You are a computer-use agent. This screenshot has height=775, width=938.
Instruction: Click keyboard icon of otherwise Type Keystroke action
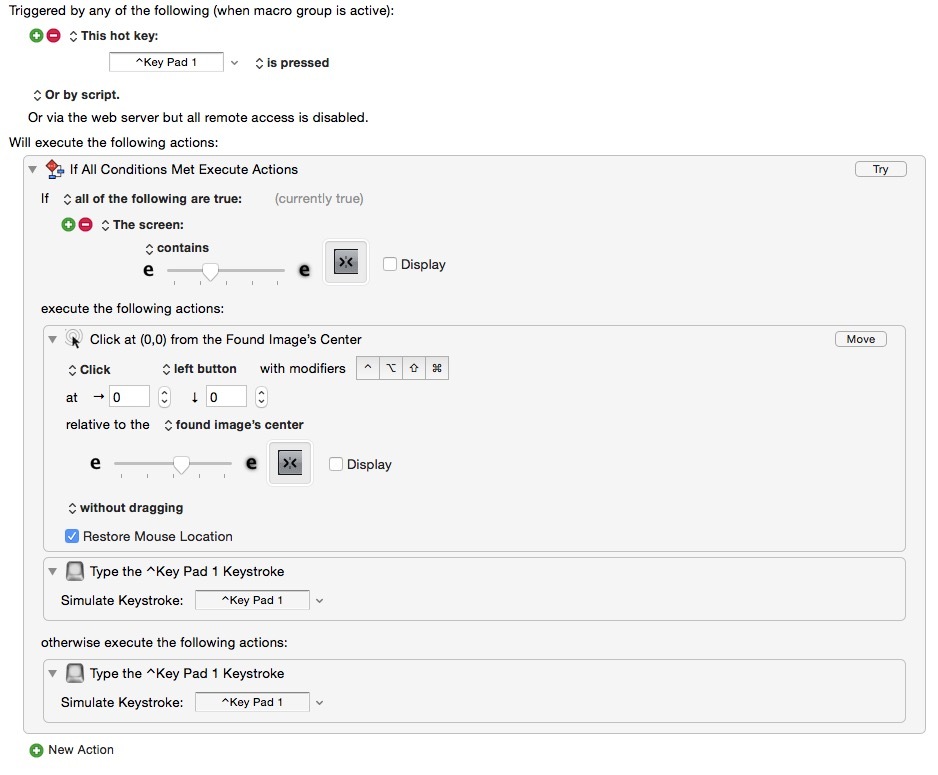coord(75,673)
